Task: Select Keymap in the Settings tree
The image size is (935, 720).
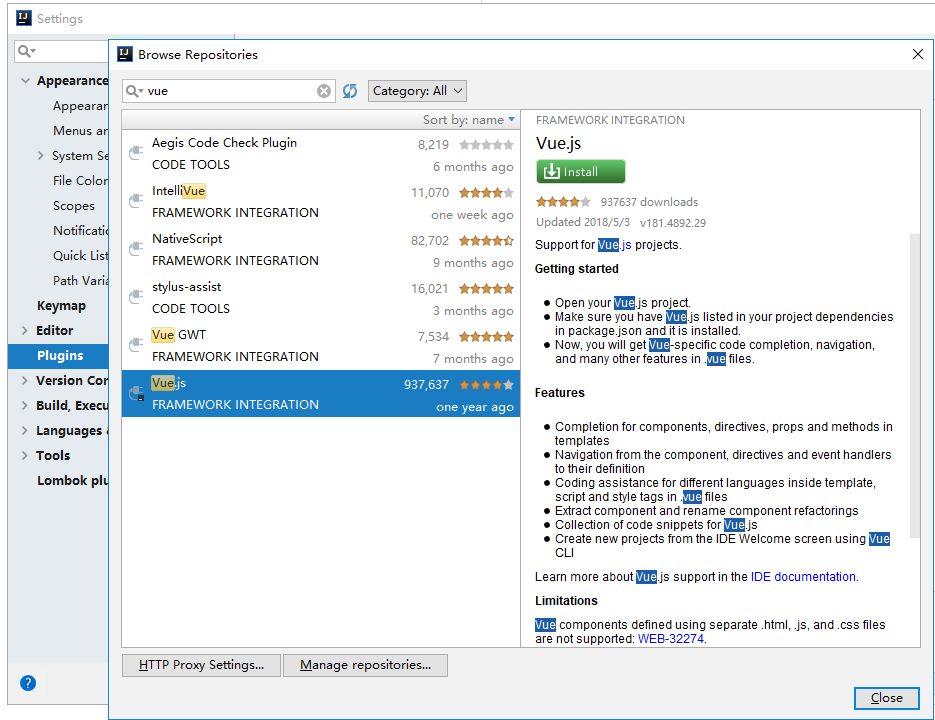Action: tap(61, 305)
